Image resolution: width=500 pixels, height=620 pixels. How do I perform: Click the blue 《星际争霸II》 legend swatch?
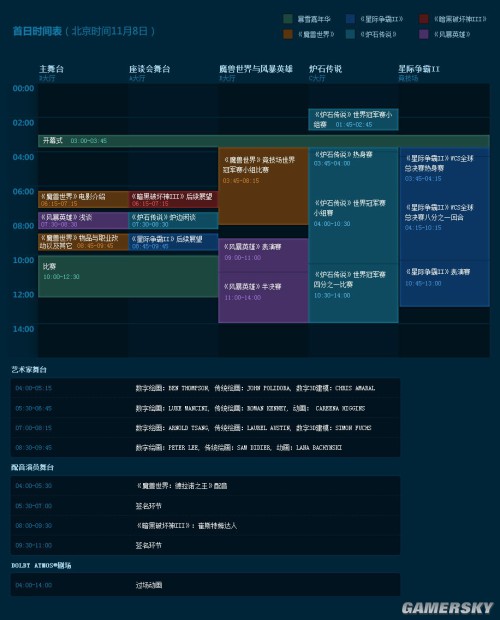(350, 19)
